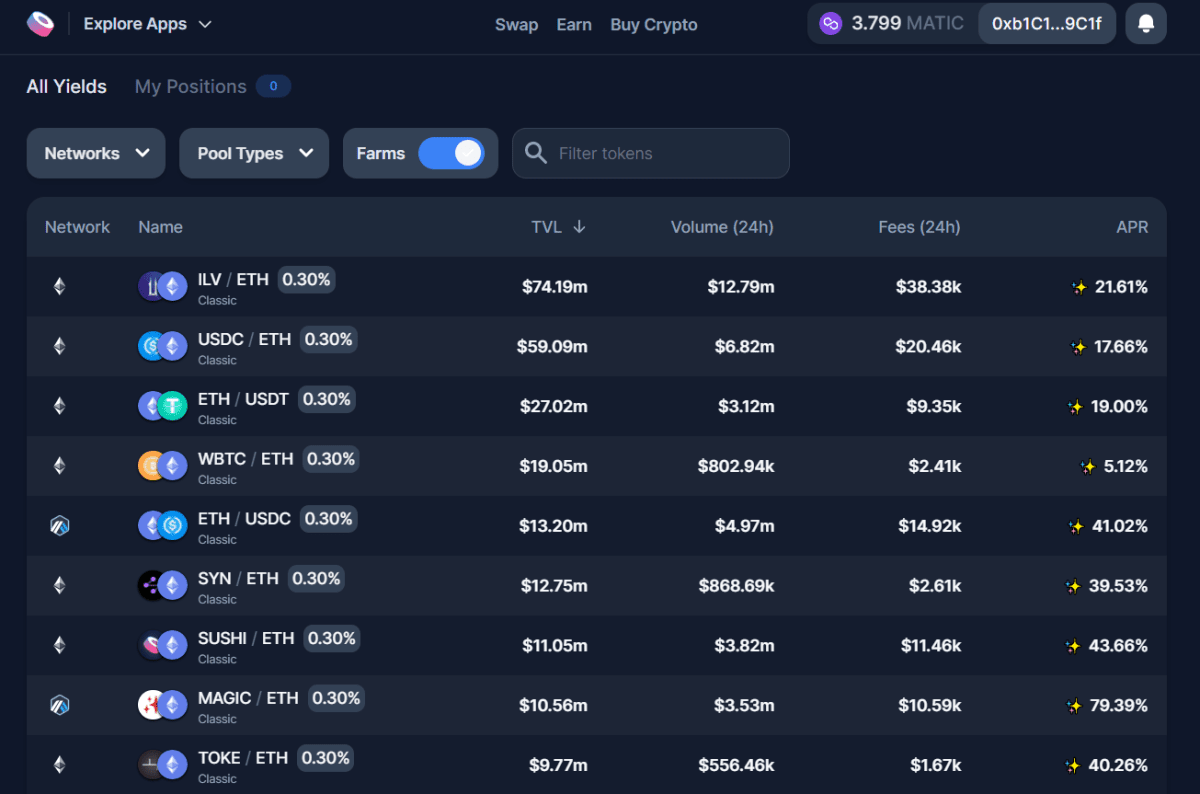The width and height of the screenshot is (1200, 794).
Task: Sort by the Name column header
Action: click(160, 227)
